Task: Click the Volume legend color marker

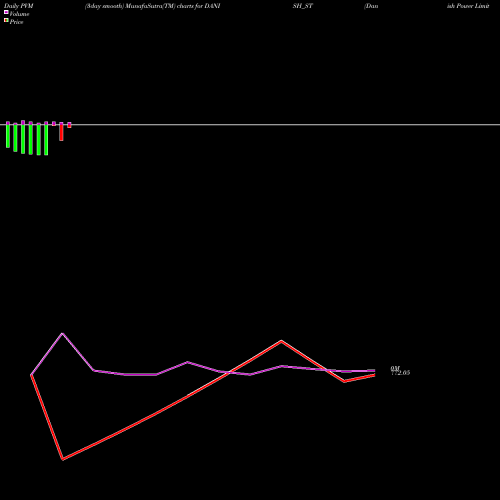Action: (6, 12)
